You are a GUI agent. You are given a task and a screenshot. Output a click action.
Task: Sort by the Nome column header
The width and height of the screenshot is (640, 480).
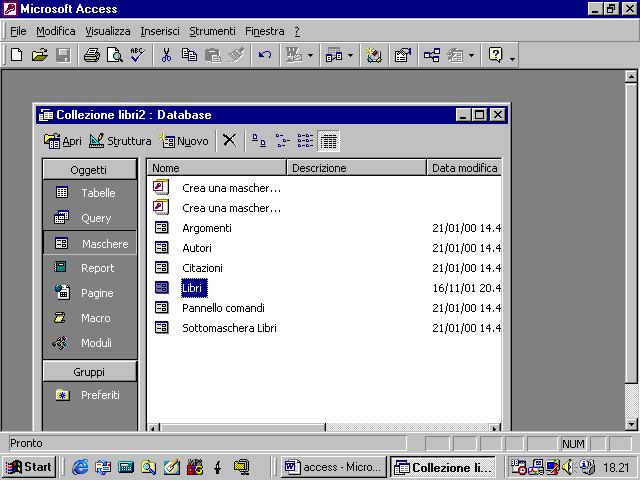pyautogui.click(x=217, y=168)
